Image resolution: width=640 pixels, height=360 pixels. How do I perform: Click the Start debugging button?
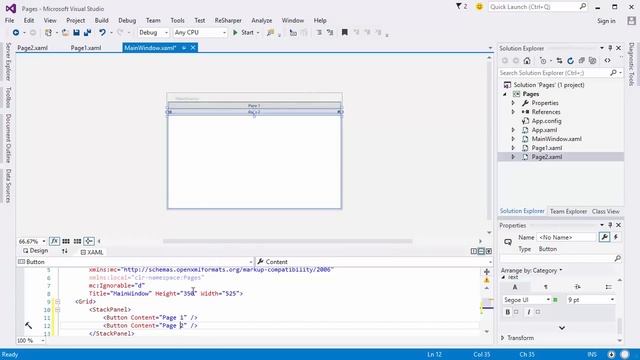click(x=243, y=32)
